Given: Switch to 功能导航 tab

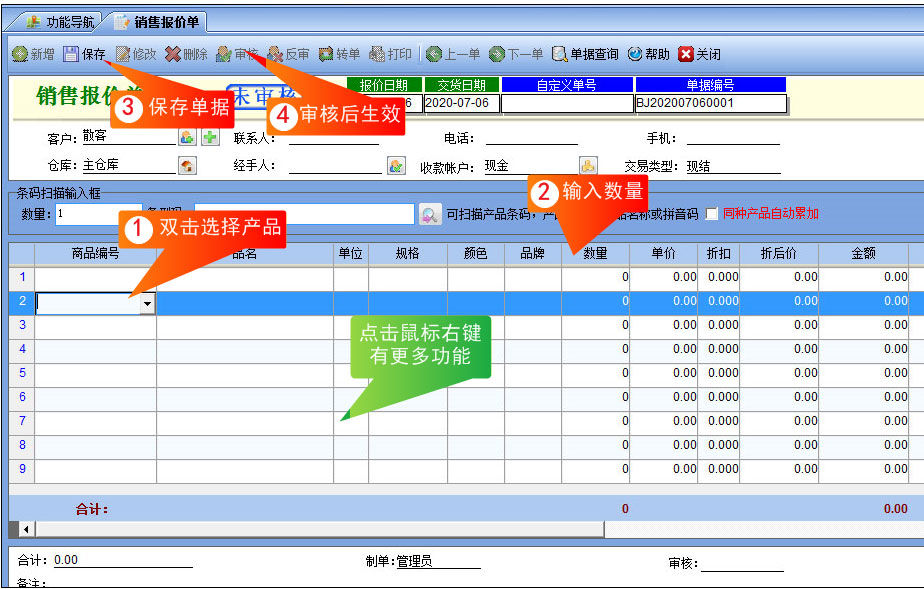Looking at the screenshot, I should [61, 22].
